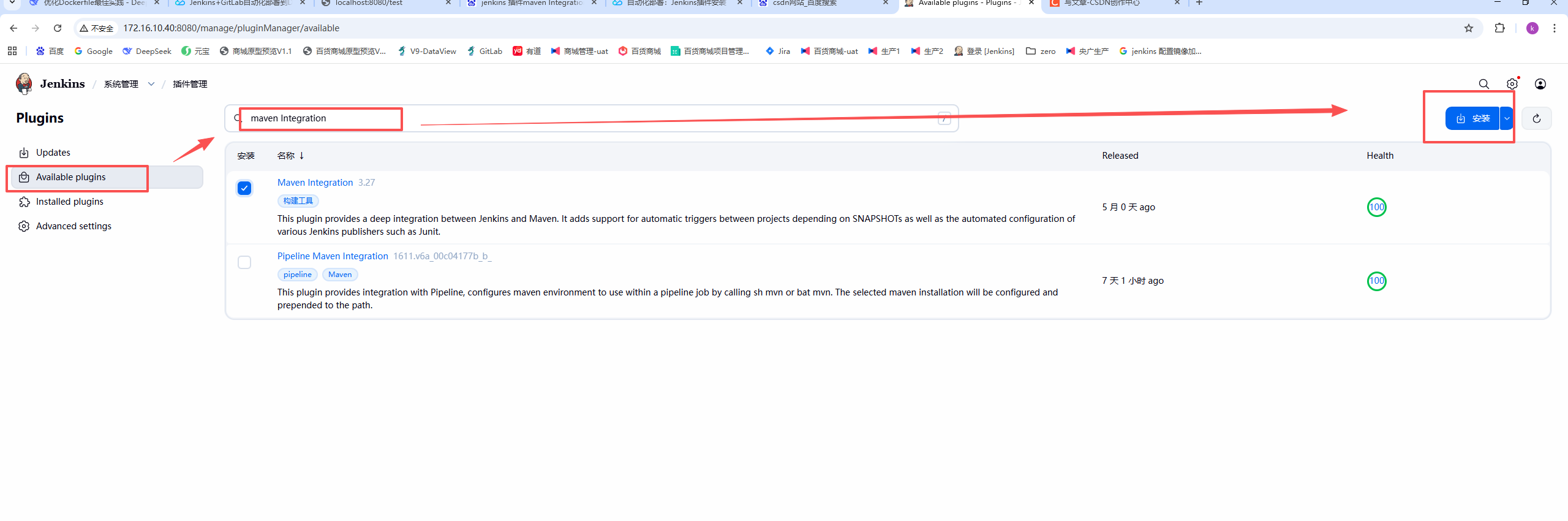This screenshot has width=1568, height=521.
Task: Open the Pipeline Maven Integration plugin link
Action: point(333,256)
